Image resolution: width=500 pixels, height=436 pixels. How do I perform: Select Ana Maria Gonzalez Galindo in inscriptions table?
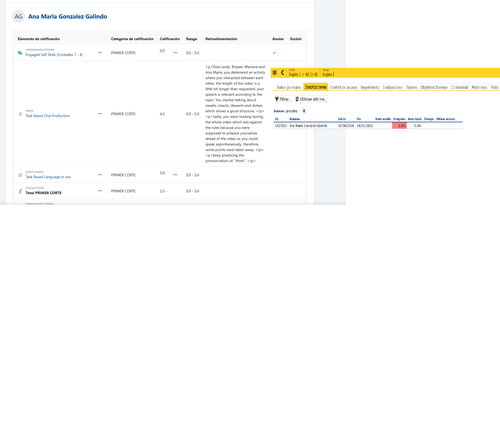click(x=308, y=126)
